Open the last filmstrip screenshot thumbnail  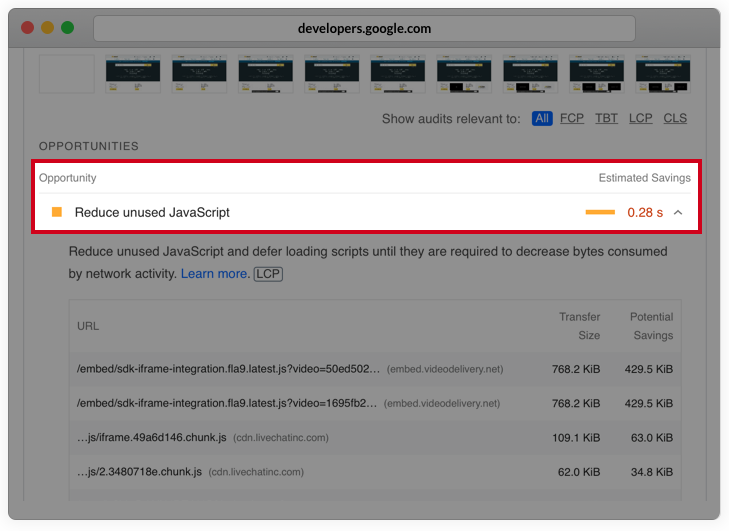pos(663,74)
